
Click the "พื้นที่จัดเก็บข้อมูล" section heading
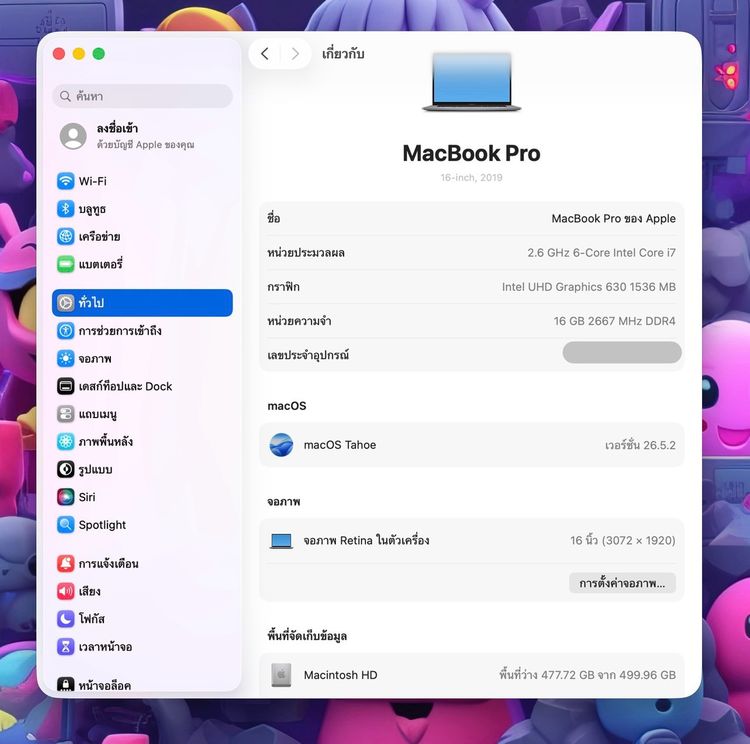click(307, 636)
